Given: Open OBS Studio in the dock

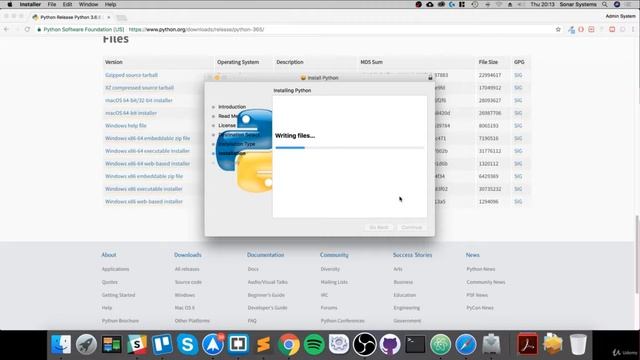Looking at the screenshot, I should point(364,344).
